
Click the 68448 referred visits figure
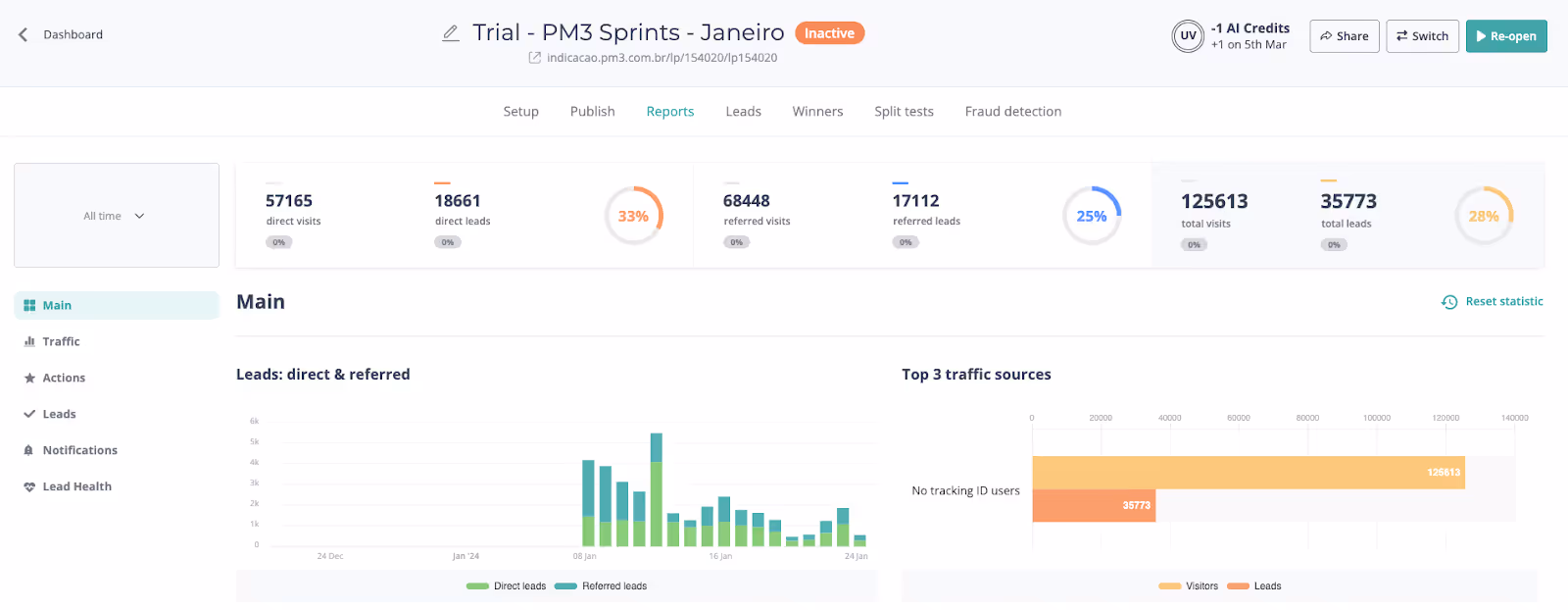tap(747, 201)
